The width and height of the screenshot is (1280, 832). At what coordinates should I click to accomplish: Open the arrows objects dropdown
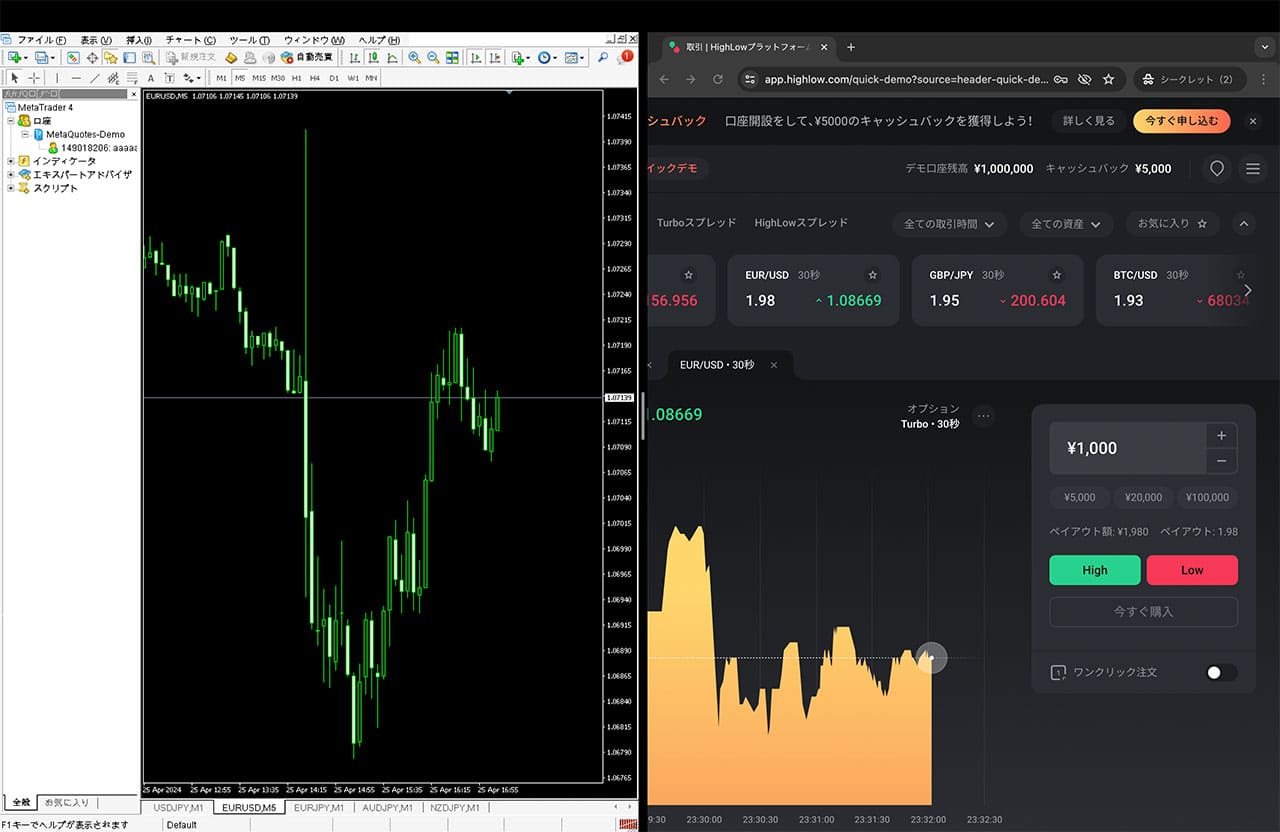click(191, 77)
